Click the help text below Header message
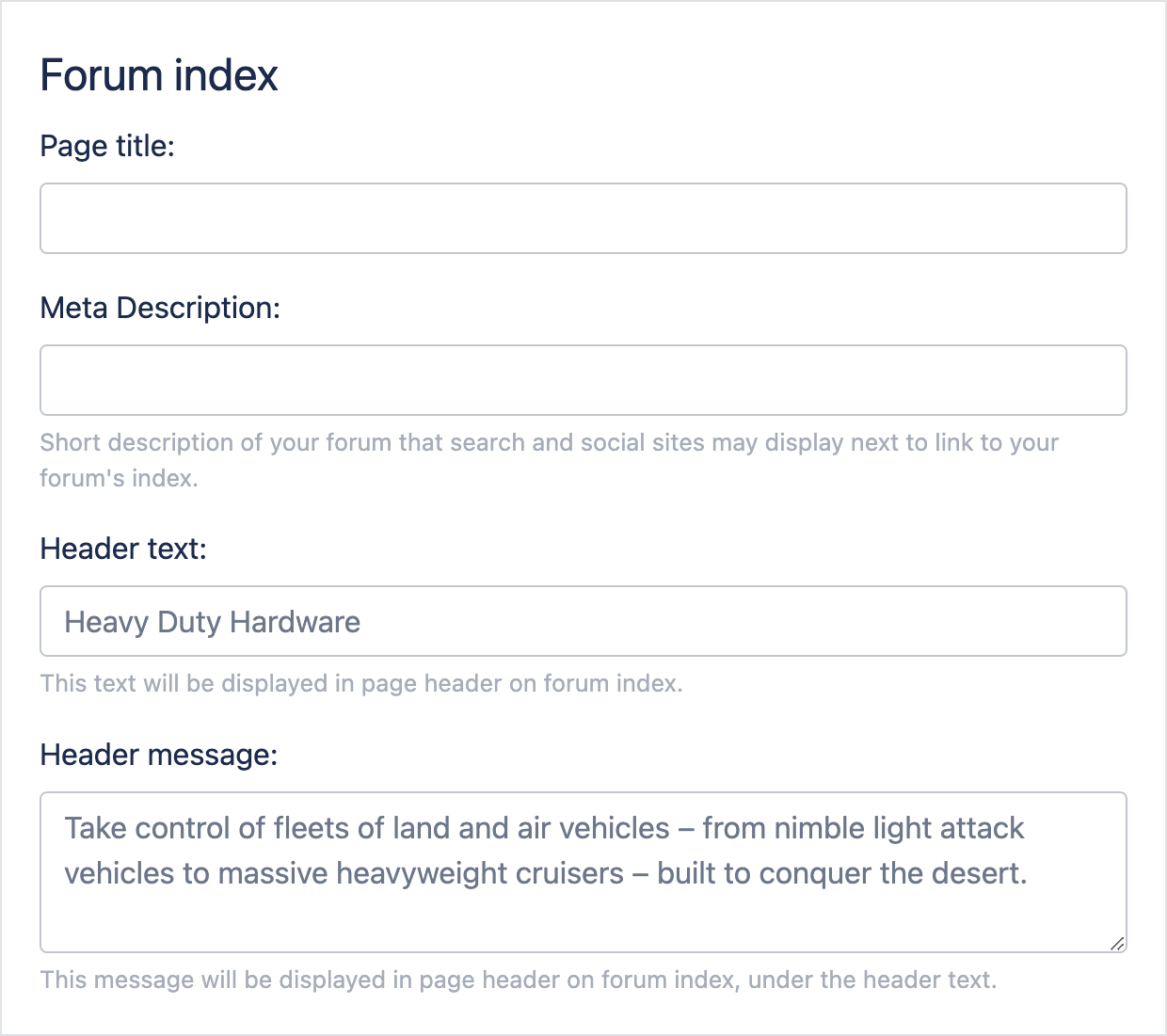This screenshot has height=1036, width=1167. click(519, 980)
